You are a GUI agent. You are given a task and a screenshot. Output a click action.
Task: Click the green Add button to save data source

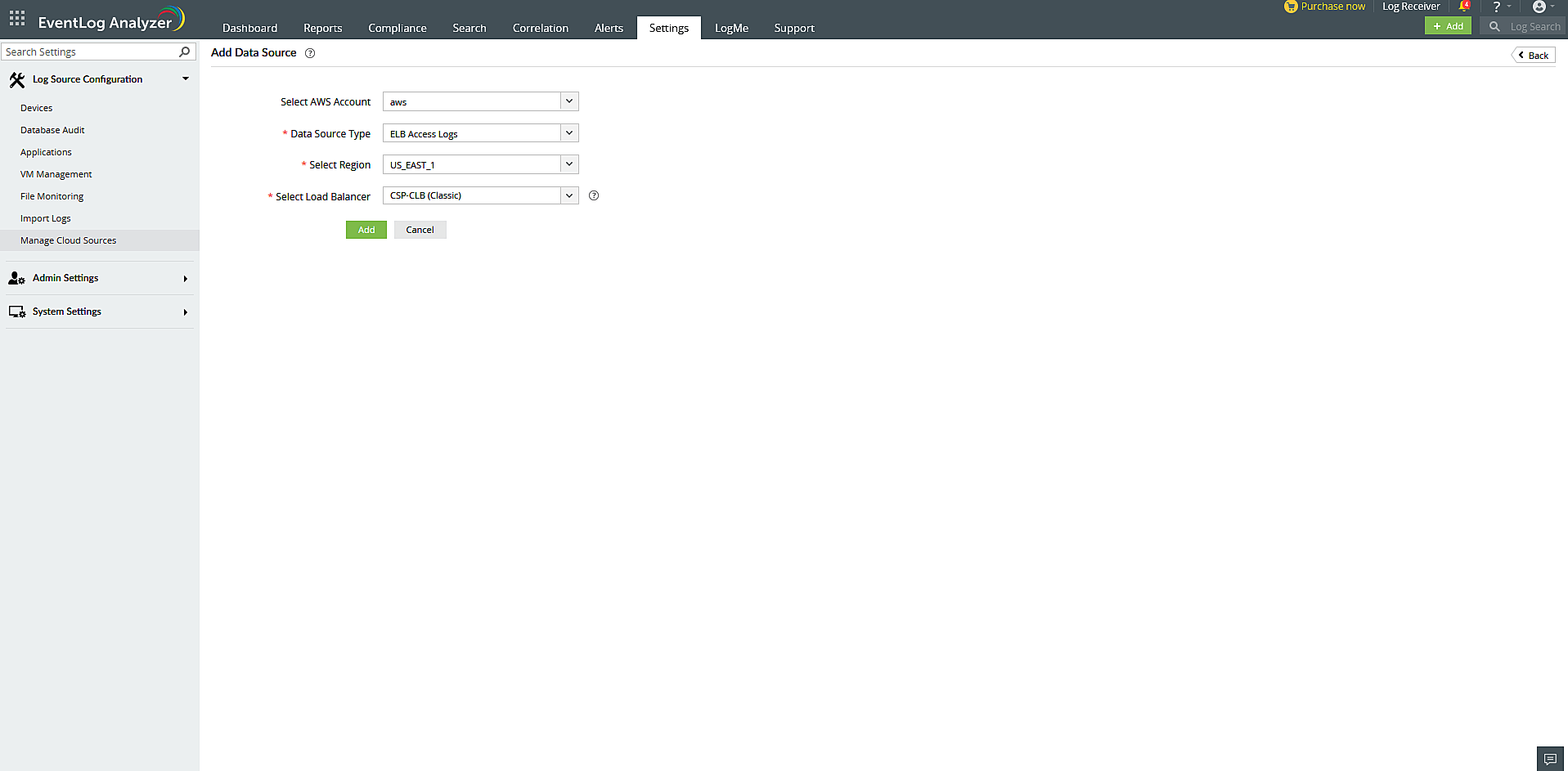point(366,229)
